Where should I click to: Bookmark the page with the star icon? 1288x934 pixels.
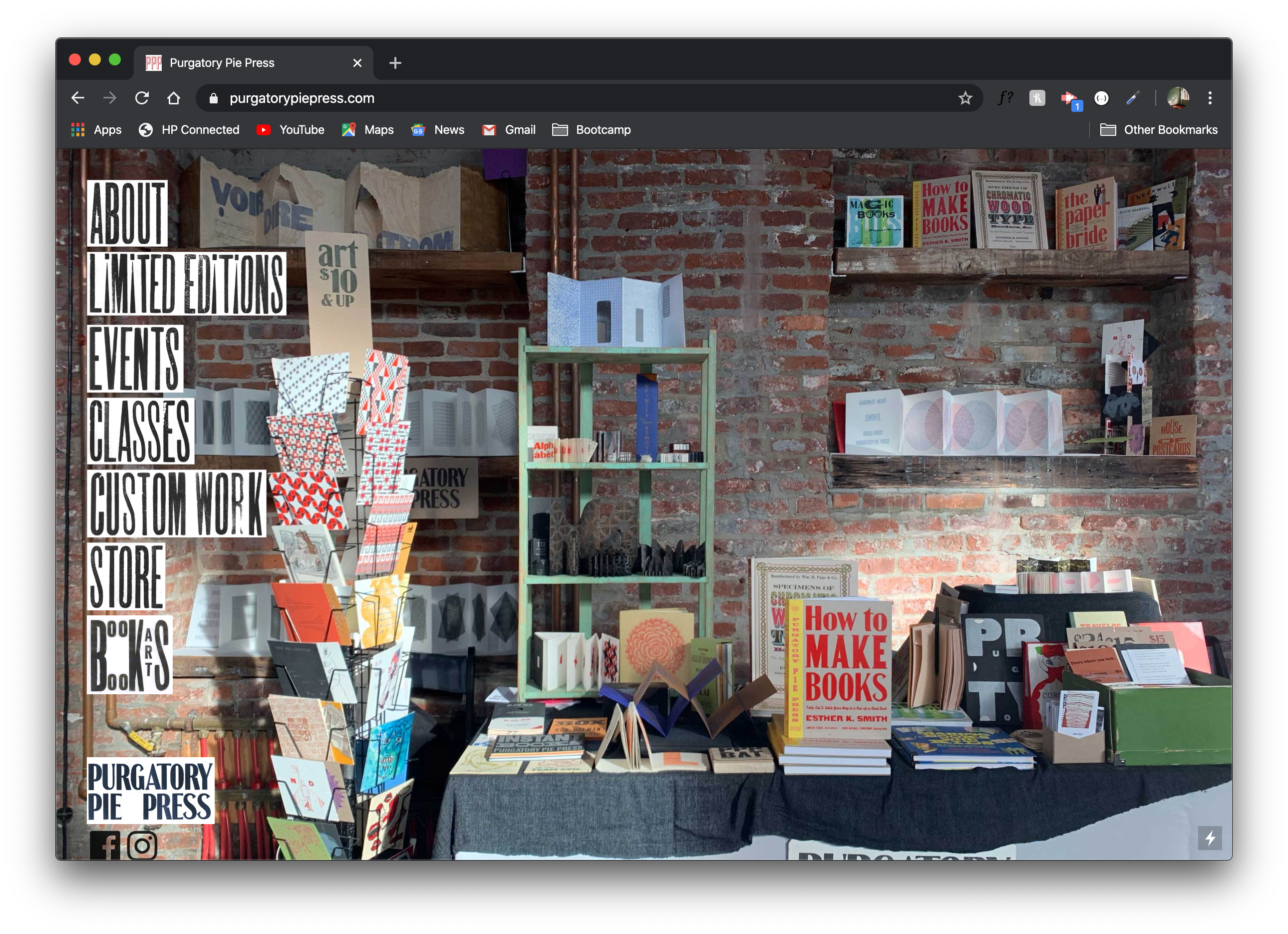(965, 98)
